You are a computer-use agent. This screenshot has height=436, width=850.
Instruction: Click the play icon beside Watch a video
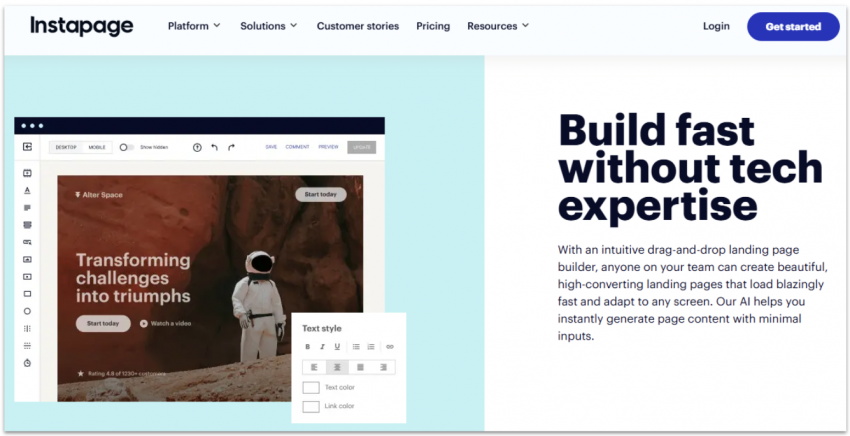pyautogui.click(x=144, y=324)
